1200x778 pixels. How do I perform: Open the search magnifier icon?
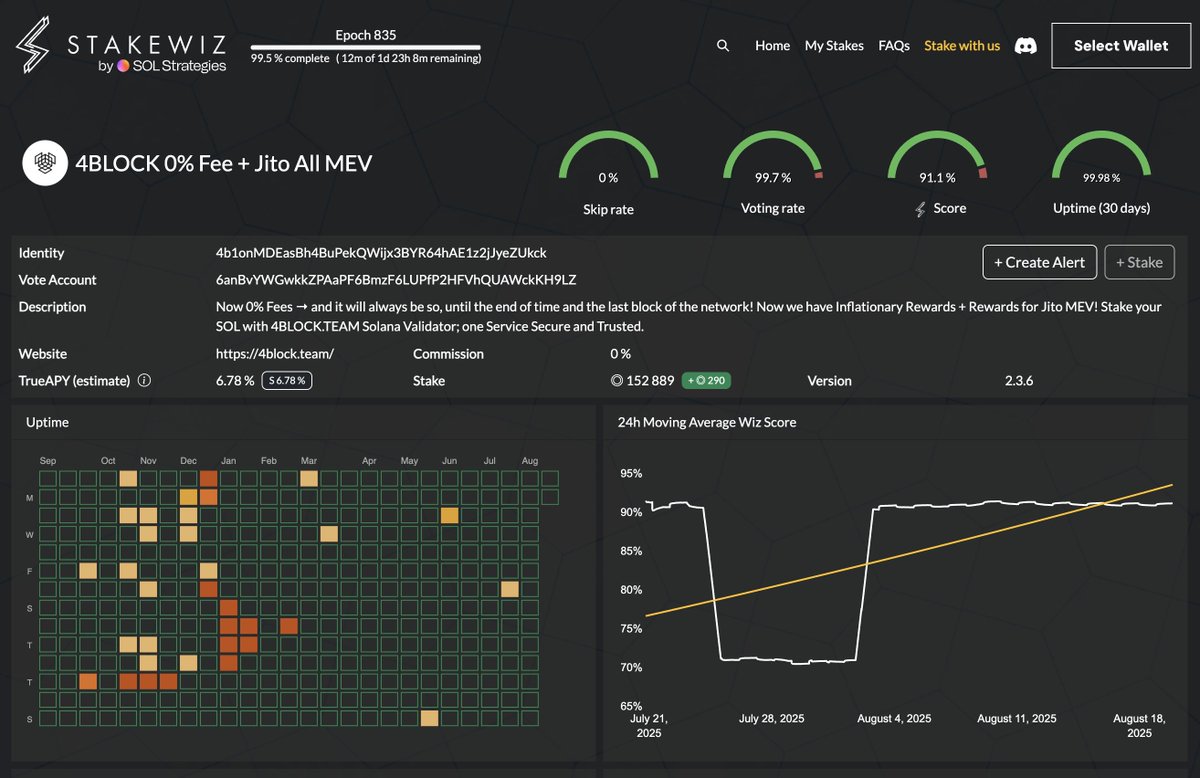(x=723, y=46)
